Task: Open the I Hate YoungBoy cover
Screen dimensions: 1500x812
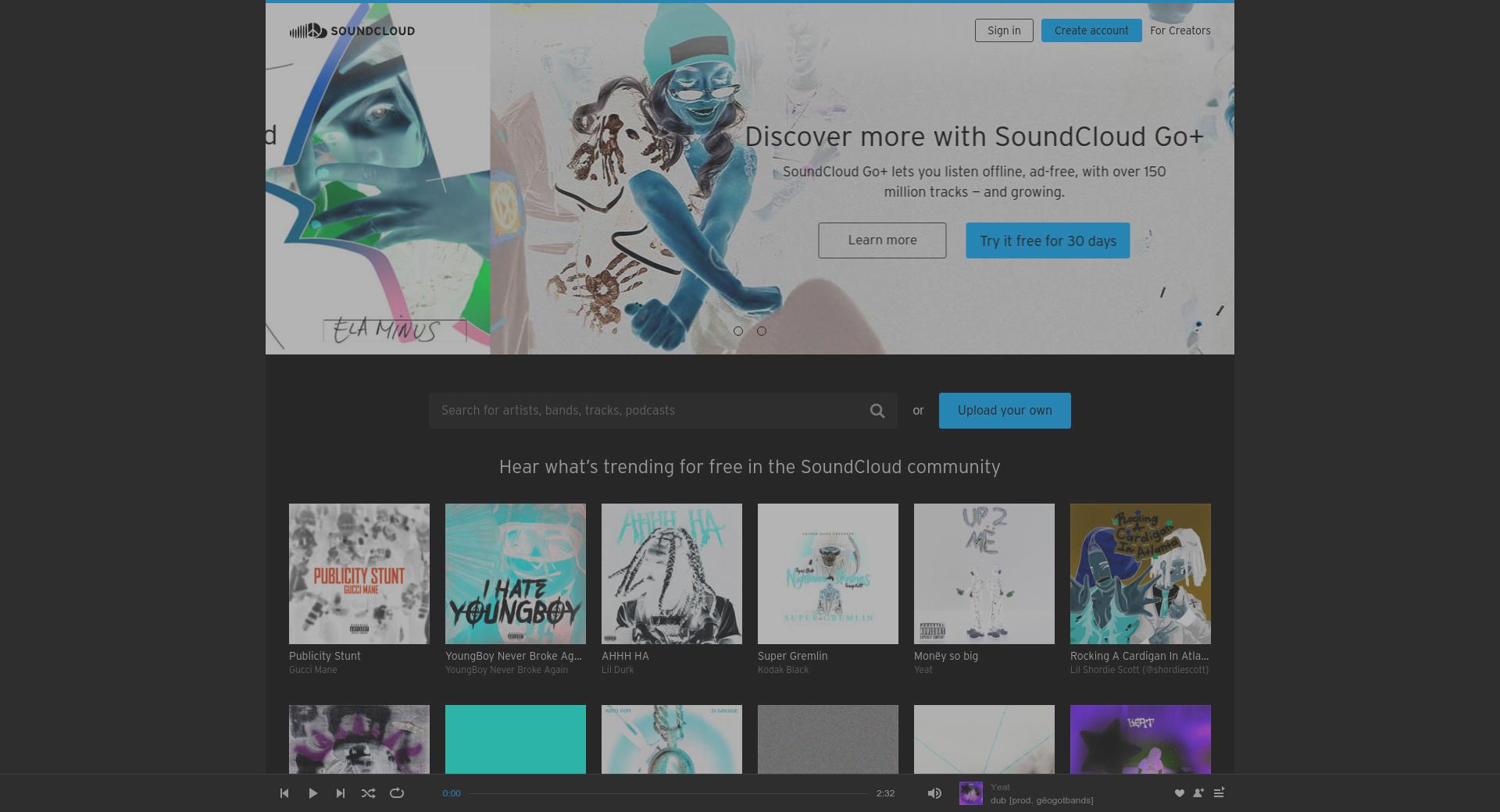Action: click(516, 574)
